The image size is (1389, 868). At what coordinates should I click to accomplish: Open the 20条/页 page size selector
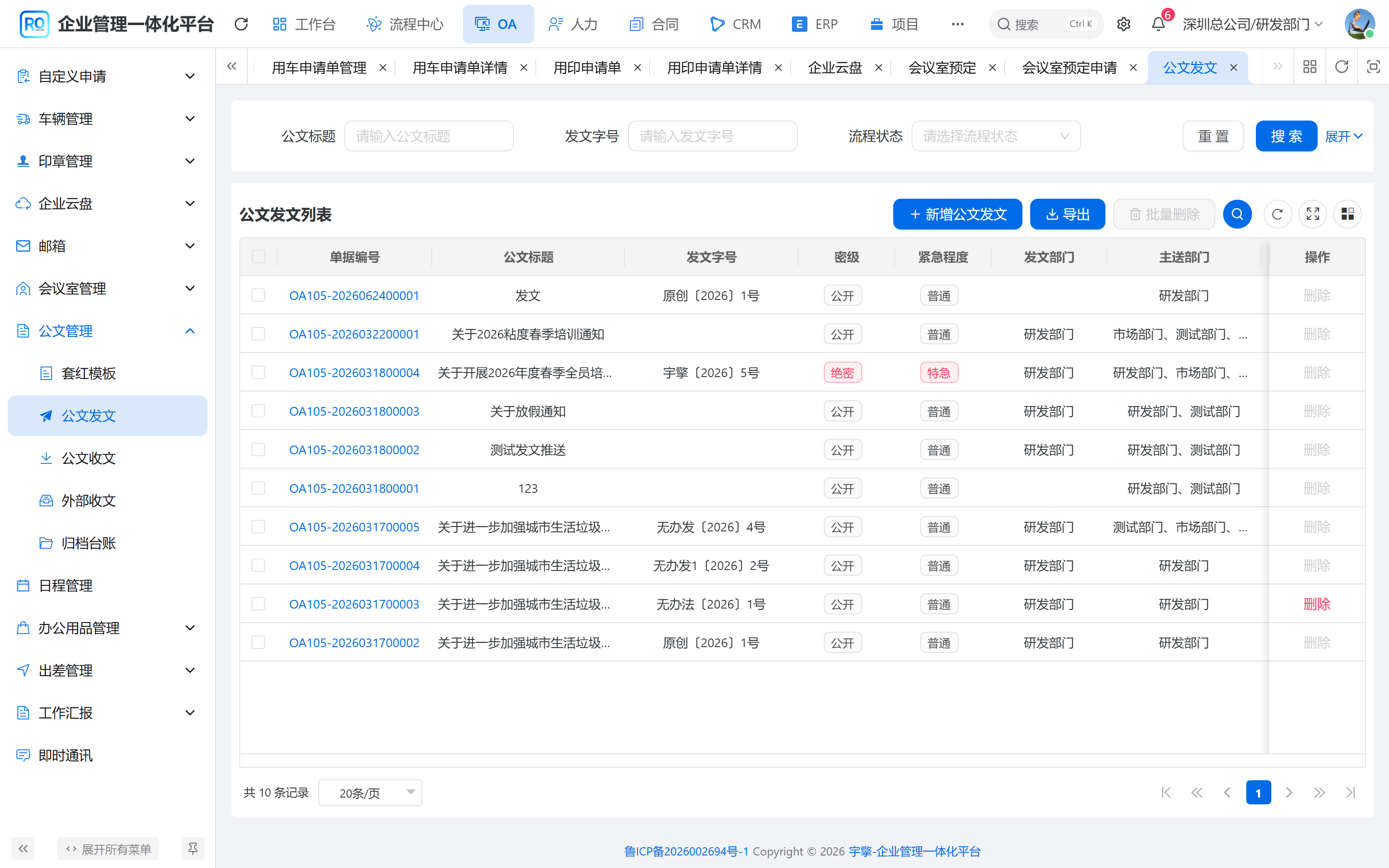(x=370, y=793)
